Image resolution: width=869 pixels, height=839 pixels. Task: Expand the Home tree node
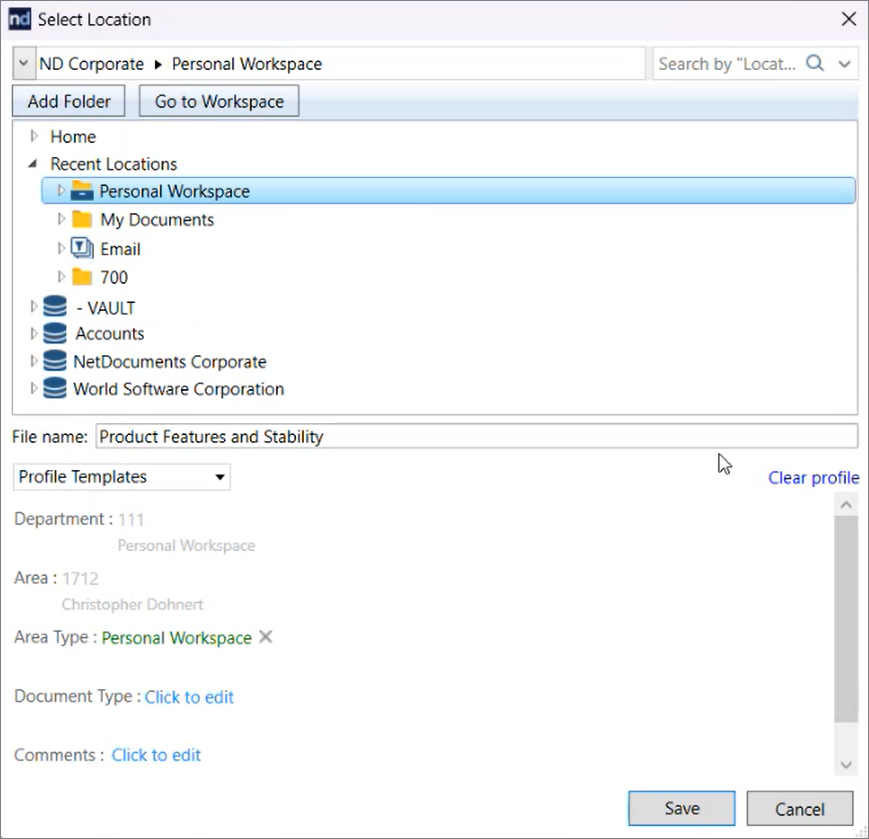33,136
